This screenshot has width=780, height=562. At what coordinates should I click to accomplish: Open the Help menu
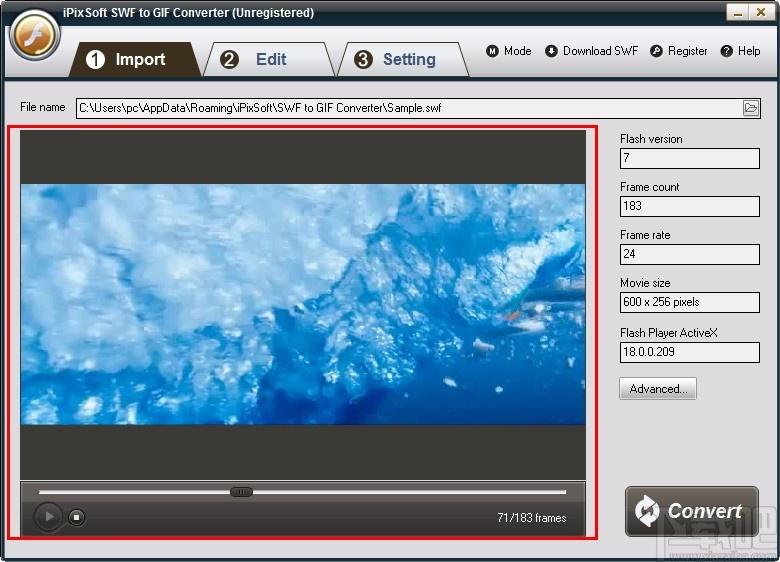click(x=740, y=51)
